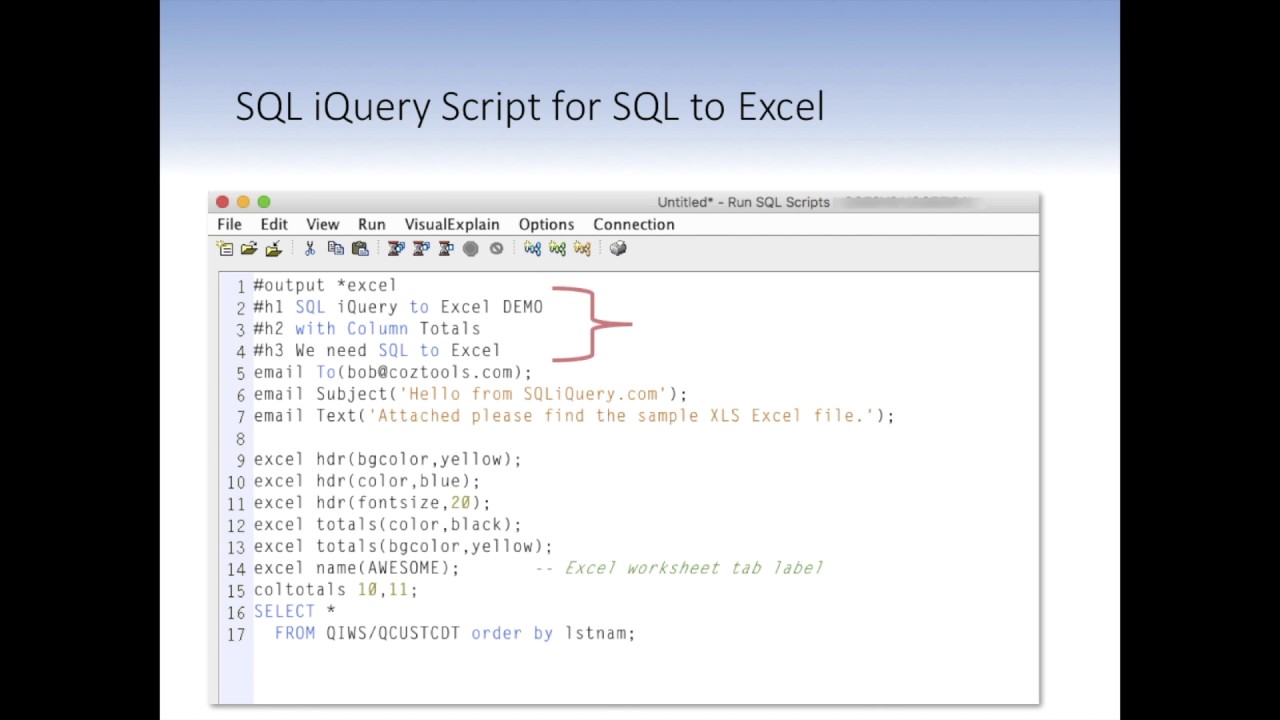Click the comment '-- Excel worksheet tab label'

coord(679,568)
